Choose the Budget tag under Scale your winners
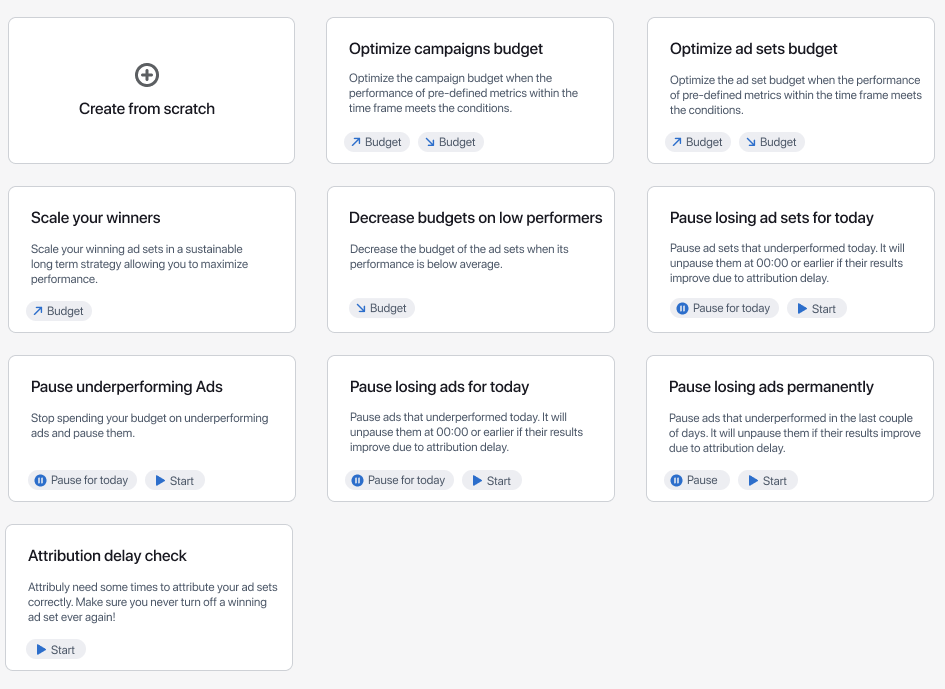This screenshot has height=689, width=945. [58, 311]
